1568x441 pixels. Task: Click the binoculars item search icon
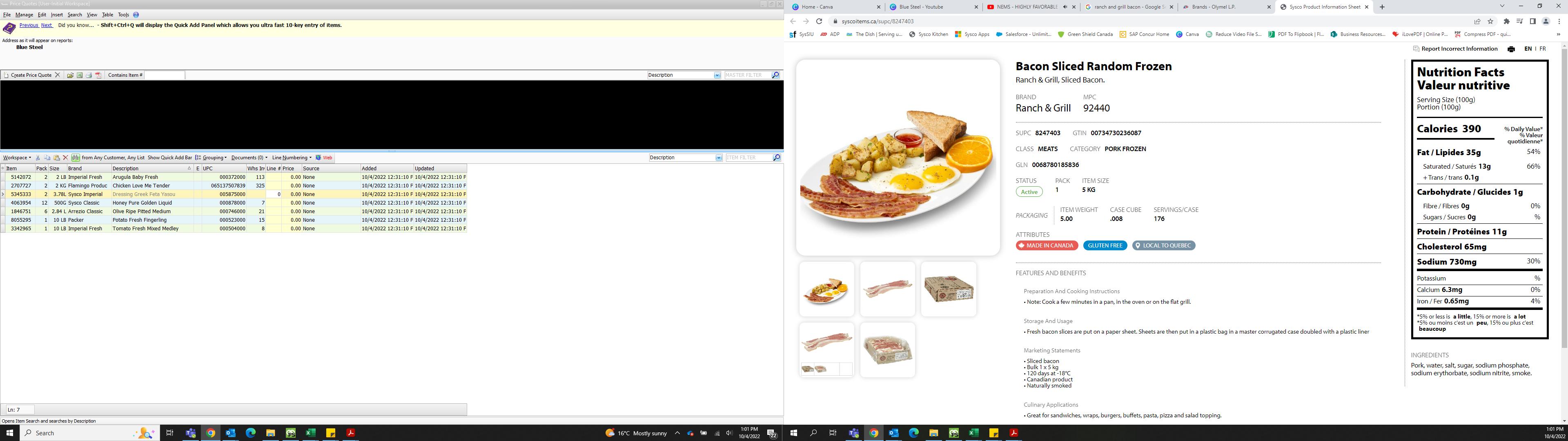point(75,158)
